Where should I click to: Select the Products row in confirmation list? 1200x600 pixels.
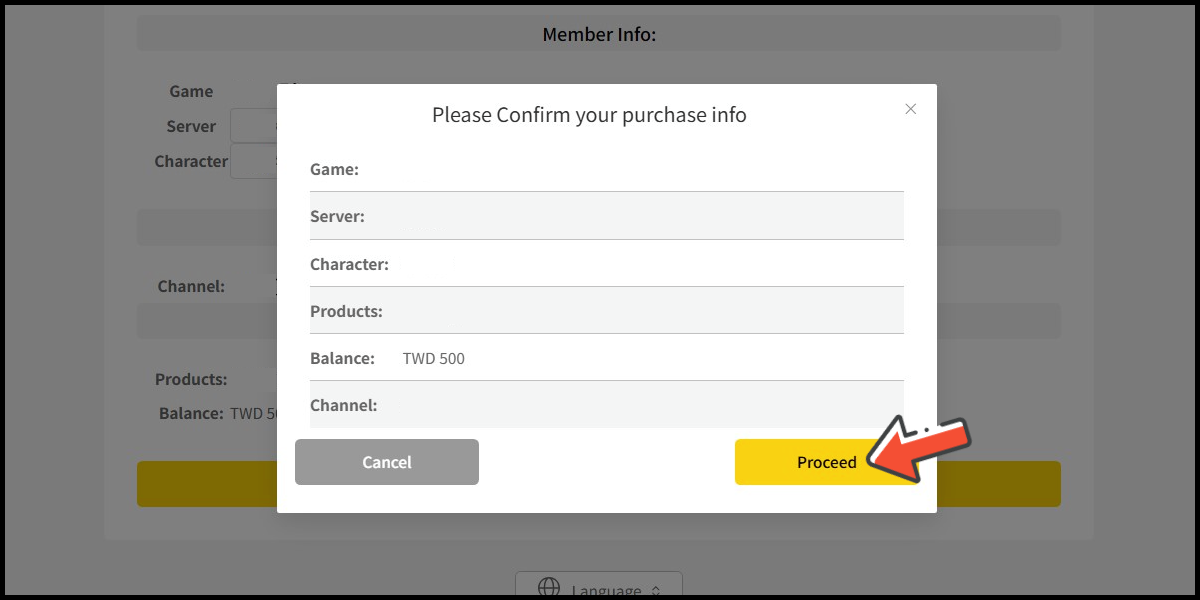coord(606,311)
